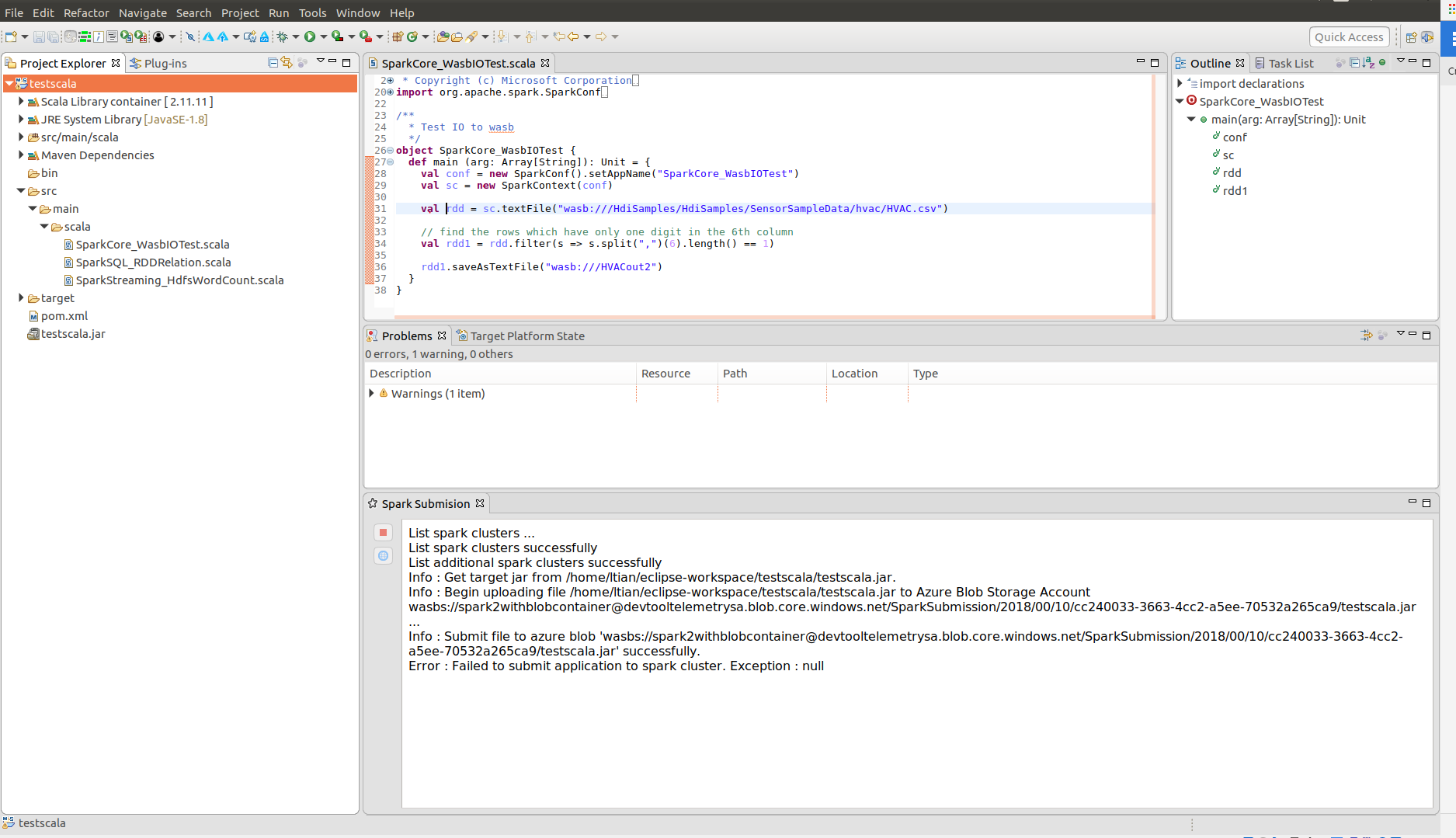Click the green Run icon in the toolbar

click(311, 37)
